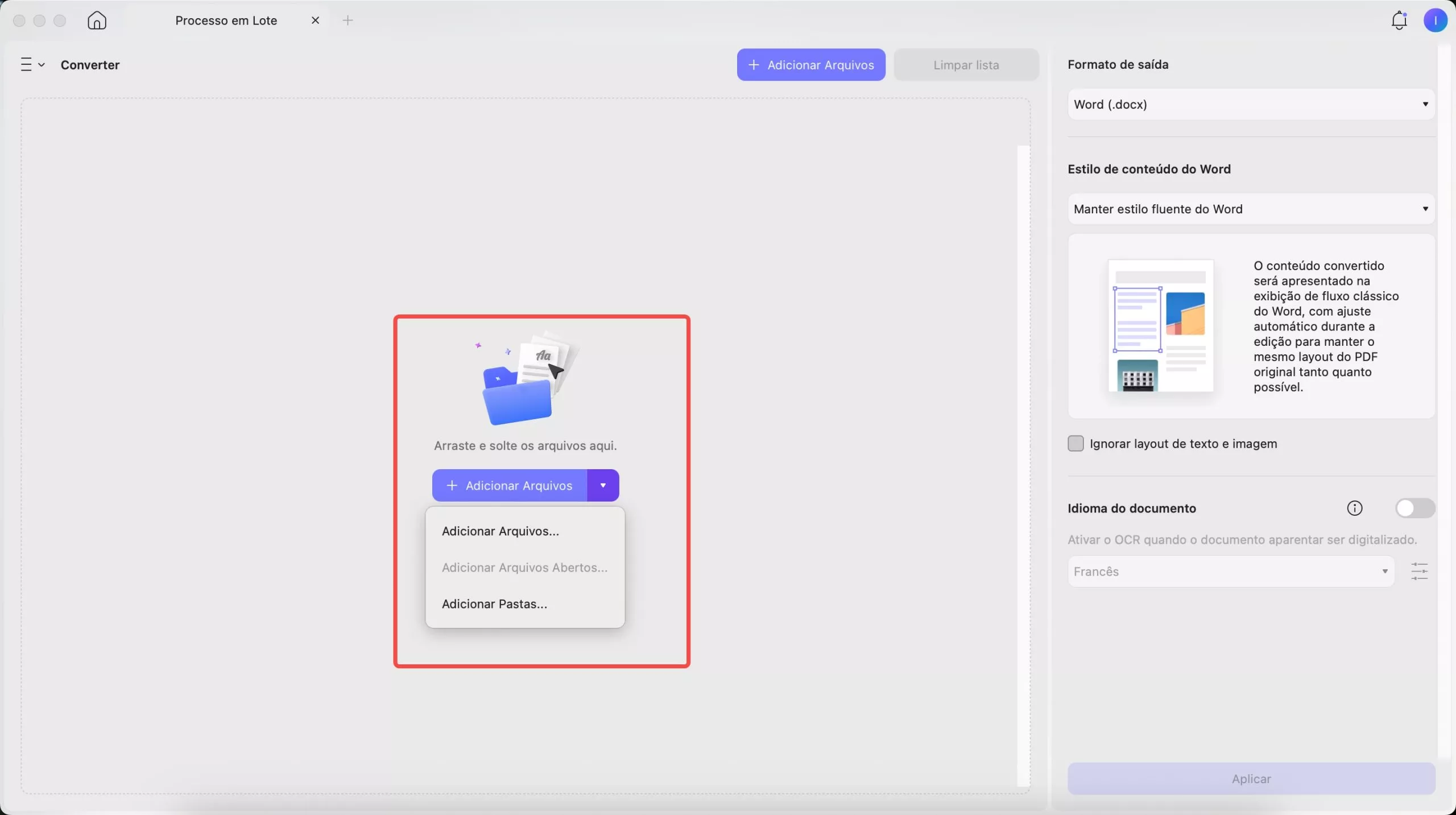Open the notifications bell

[x=1399, y=20]
